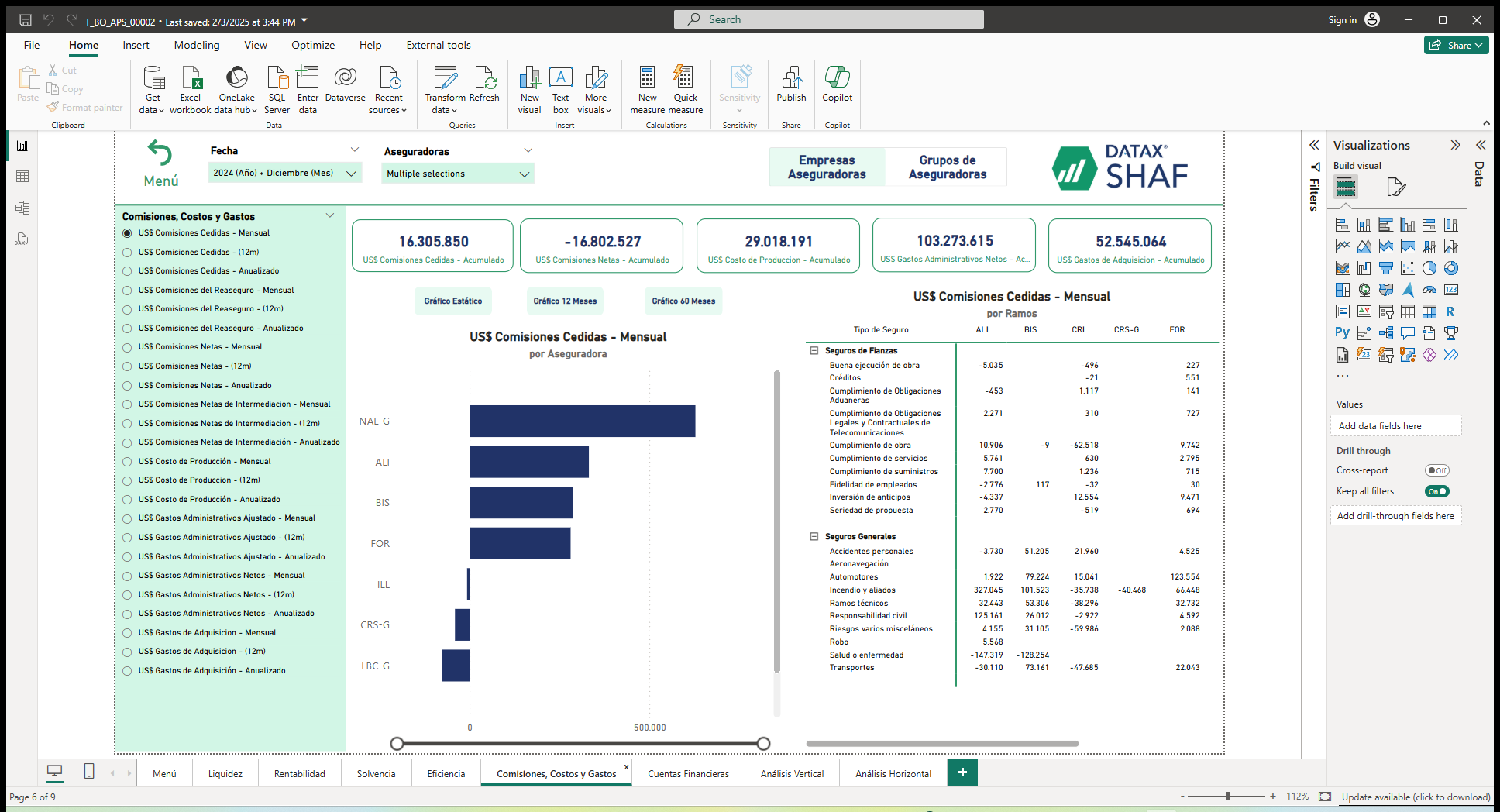Select the Empresas Aseguradoras button
Viewport: 1500px width, 812px height.
click(827, 166)
